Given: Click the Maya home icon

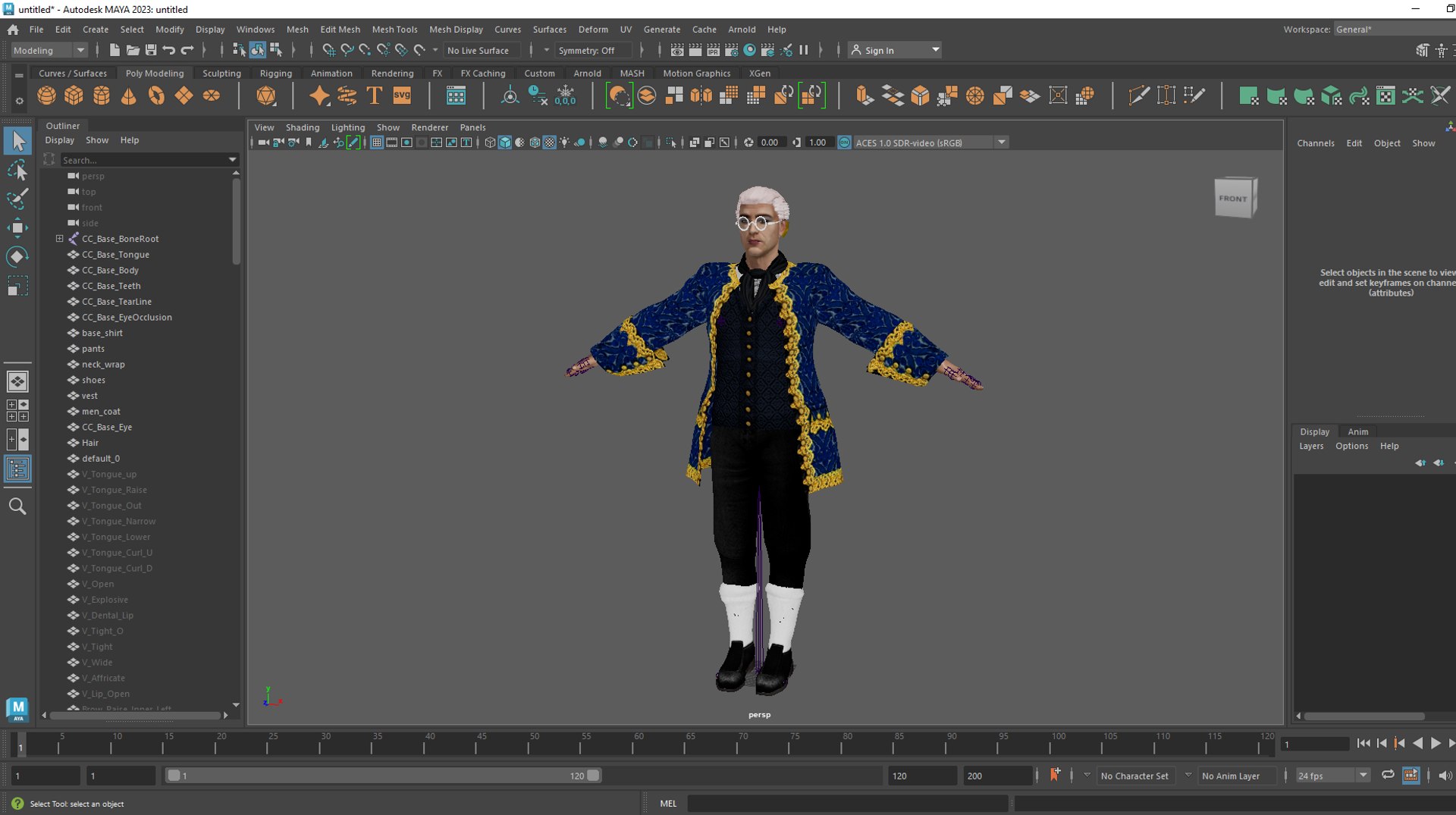Looking at the screenshot, I should 13,30.
